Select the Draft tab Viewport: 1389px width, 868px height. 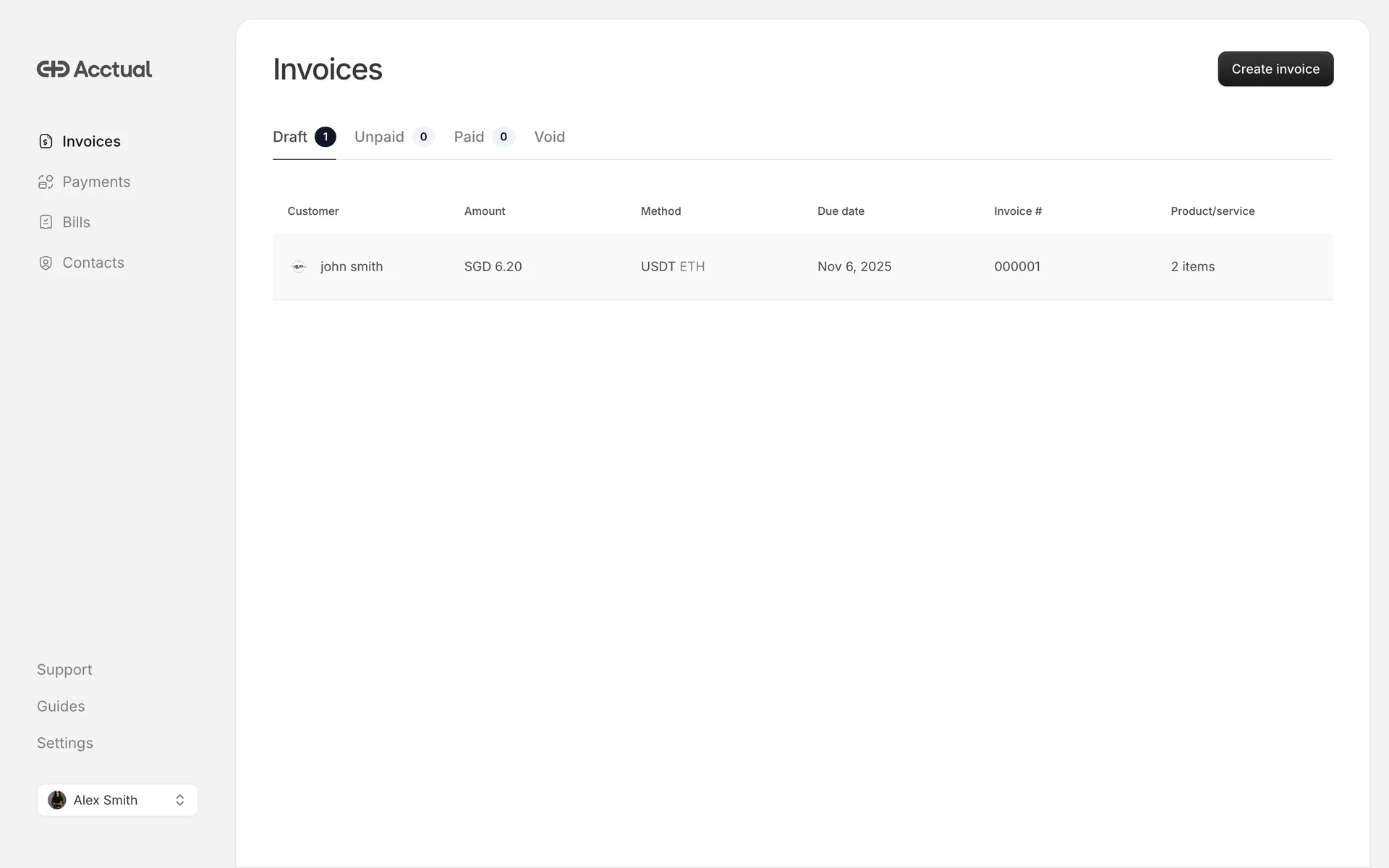click(x=290, y=137)
